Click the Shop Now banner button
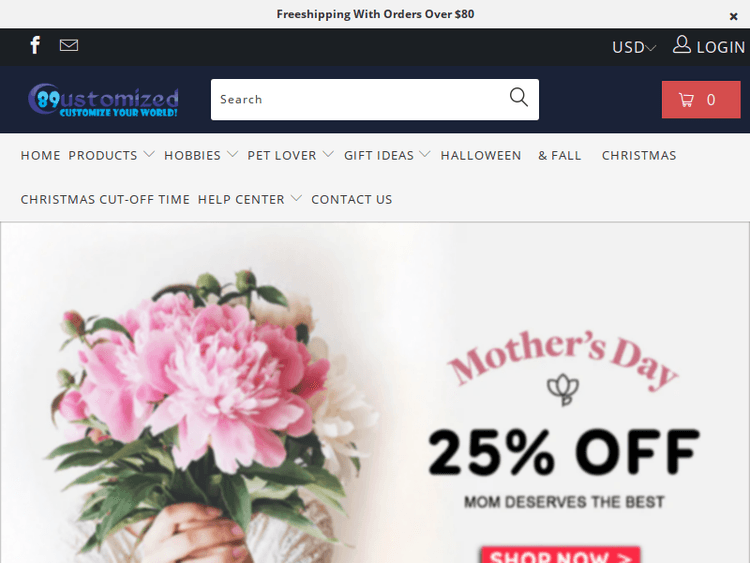This screenshot has width=750, height=563. [561, 555]
